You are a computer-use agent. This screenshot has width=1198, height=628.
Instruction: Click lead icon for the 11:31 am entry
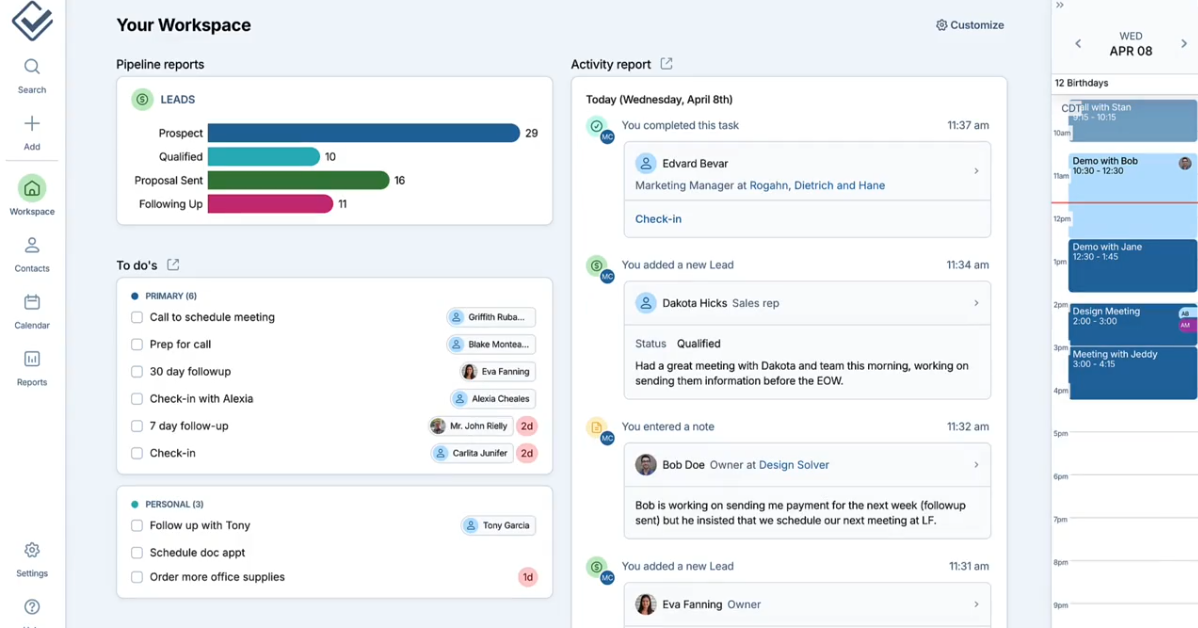pyautogui.click(x=596, y=566)
